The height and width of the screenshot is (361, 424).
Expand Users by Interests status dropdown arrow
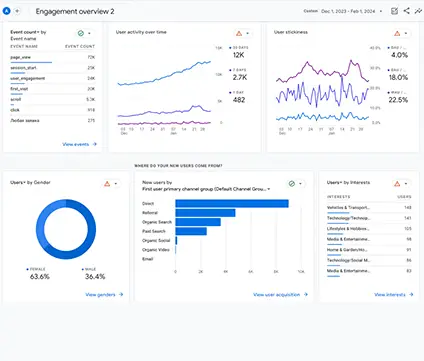pyautogui.click(x=406, y=184)
